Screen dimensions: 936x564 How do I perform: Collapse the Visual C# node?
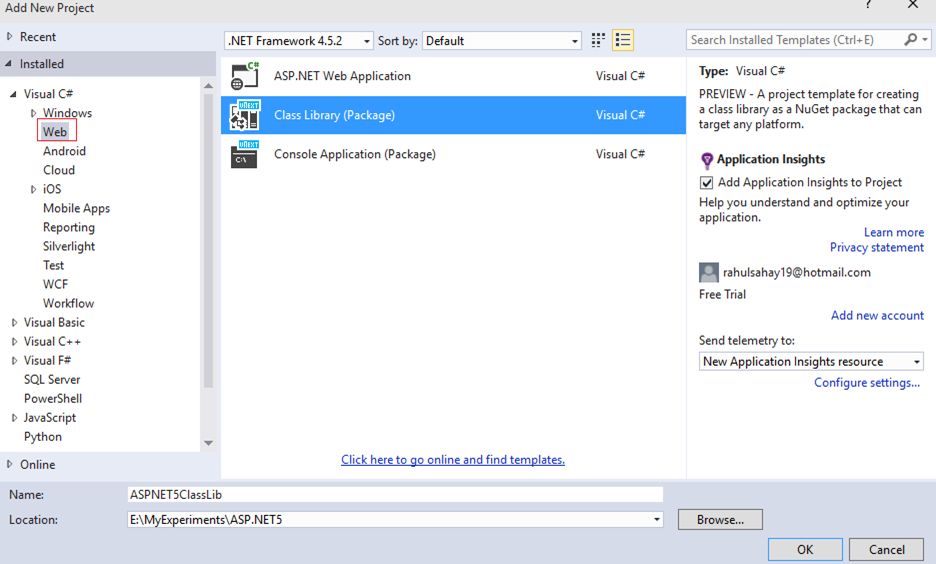[13, 94]
